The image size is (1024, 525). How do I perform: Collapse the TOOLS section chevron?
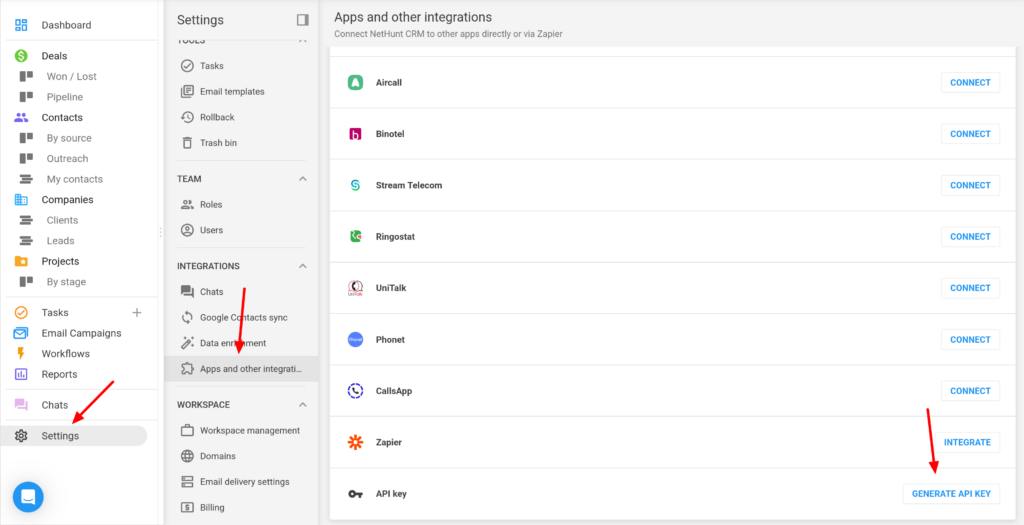(302, 40)
